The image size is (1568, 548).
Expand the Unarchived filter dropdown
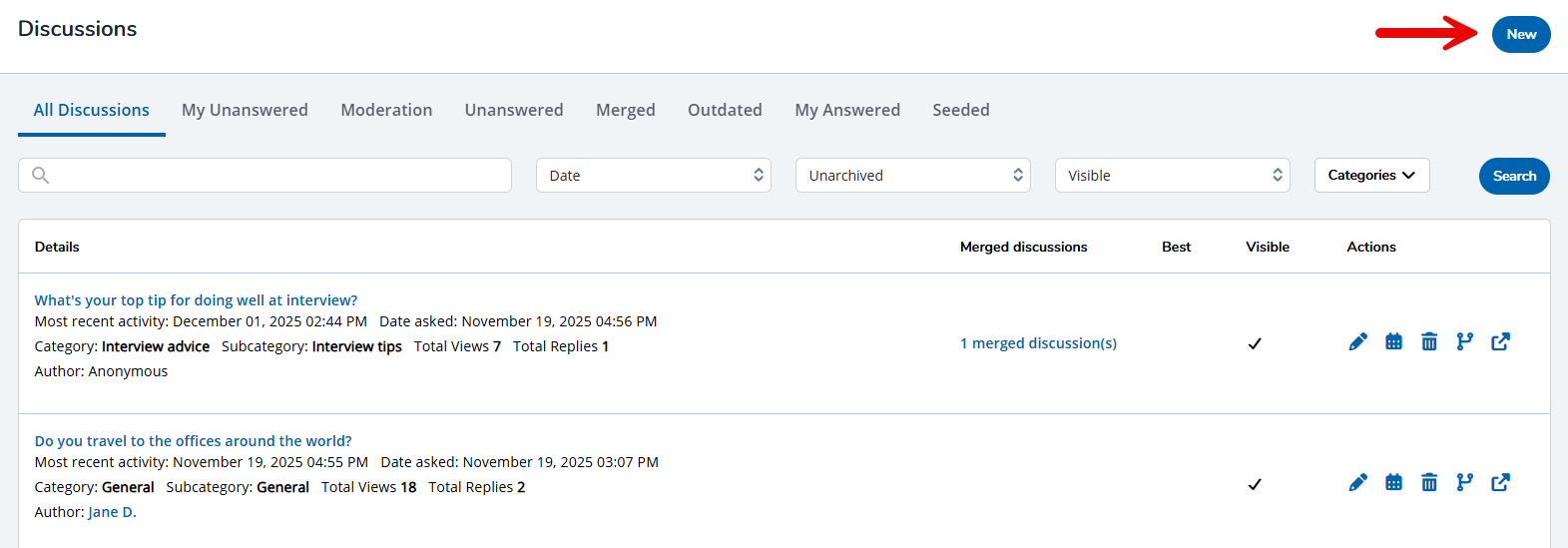[912, 176]
